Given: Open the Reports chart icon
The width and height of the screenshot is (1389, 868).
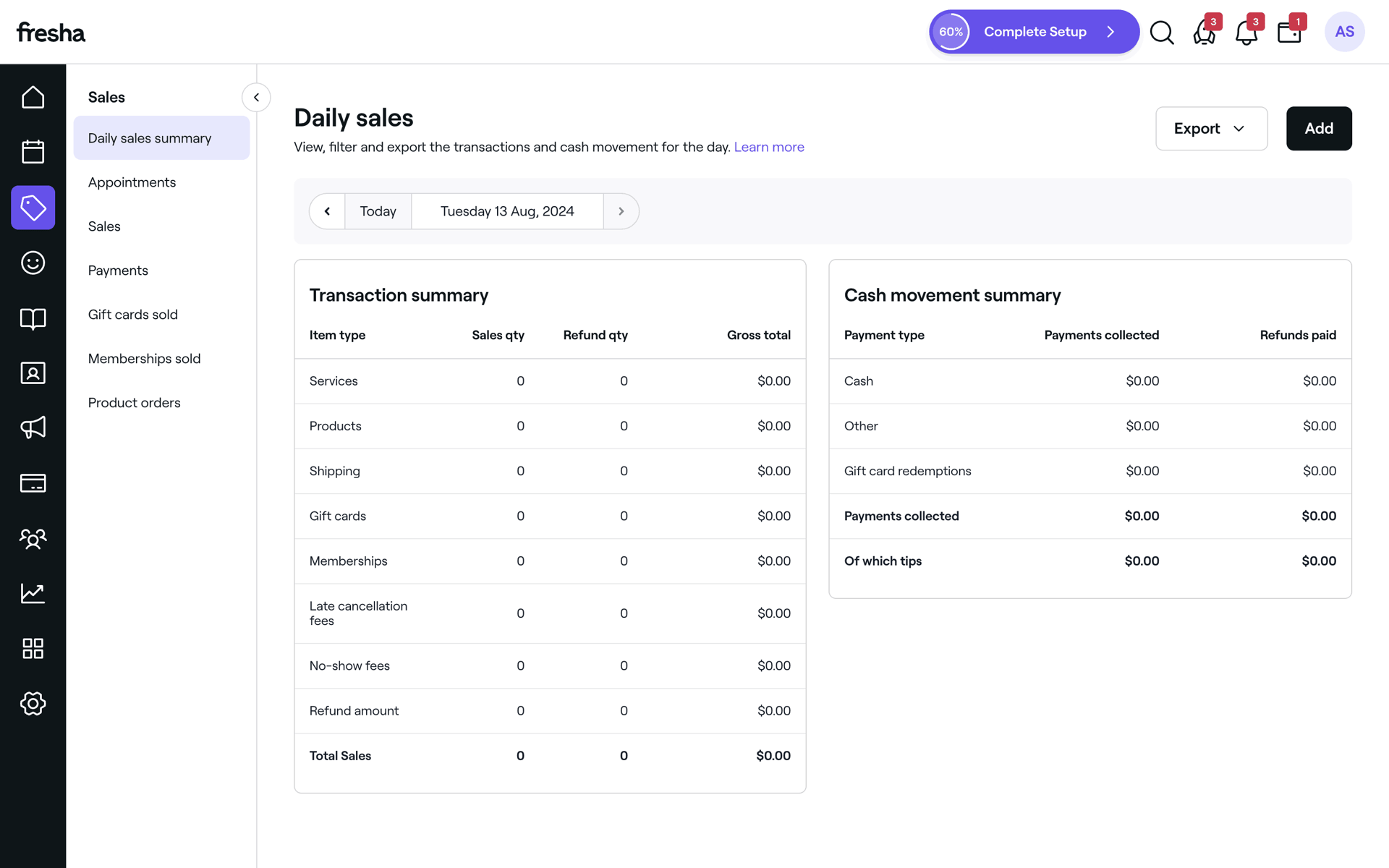Looking at the screenshot, I should coord(33,593).
